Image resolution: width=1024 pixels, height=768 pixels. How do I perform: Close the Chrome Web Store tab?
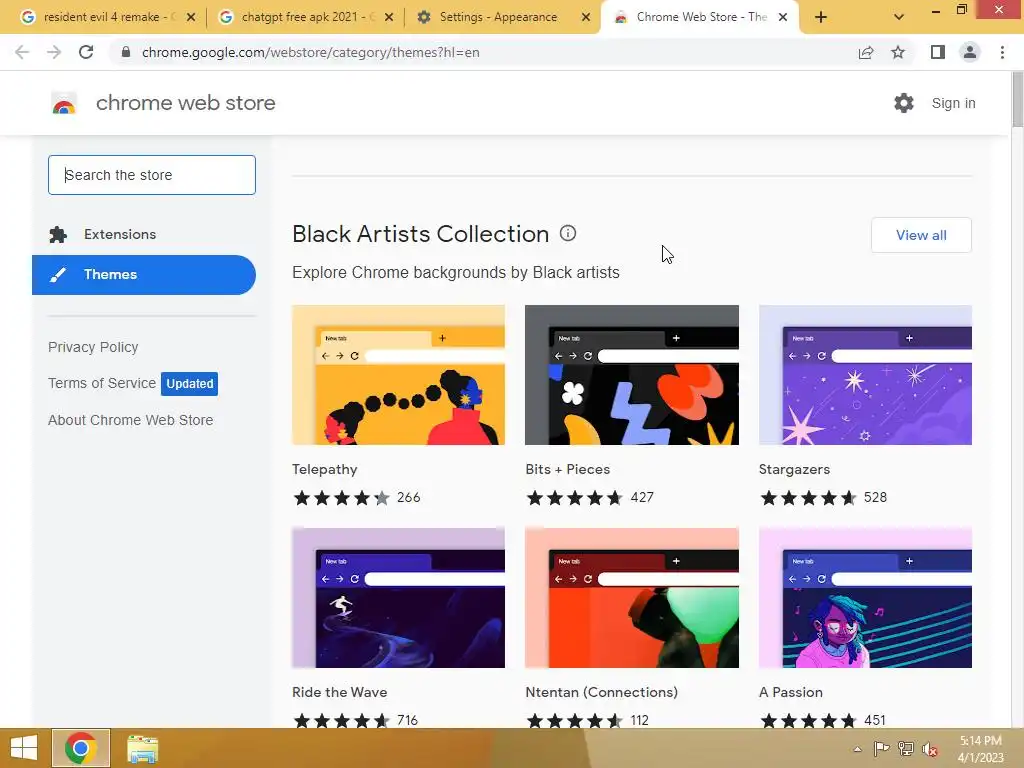click(783, 17)
